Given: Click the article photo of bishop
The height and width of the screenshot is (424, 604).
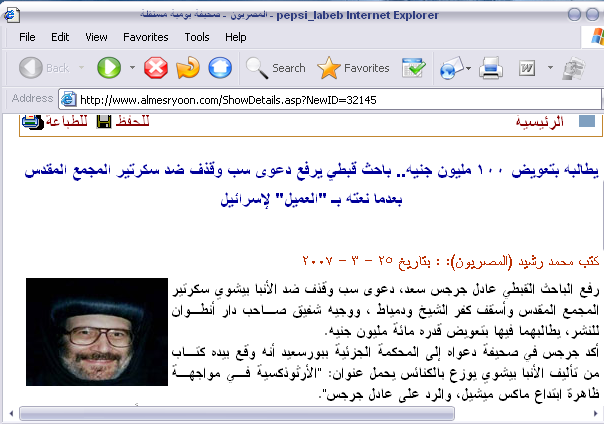Looking at the screenshot, I should tap(97, 332).
